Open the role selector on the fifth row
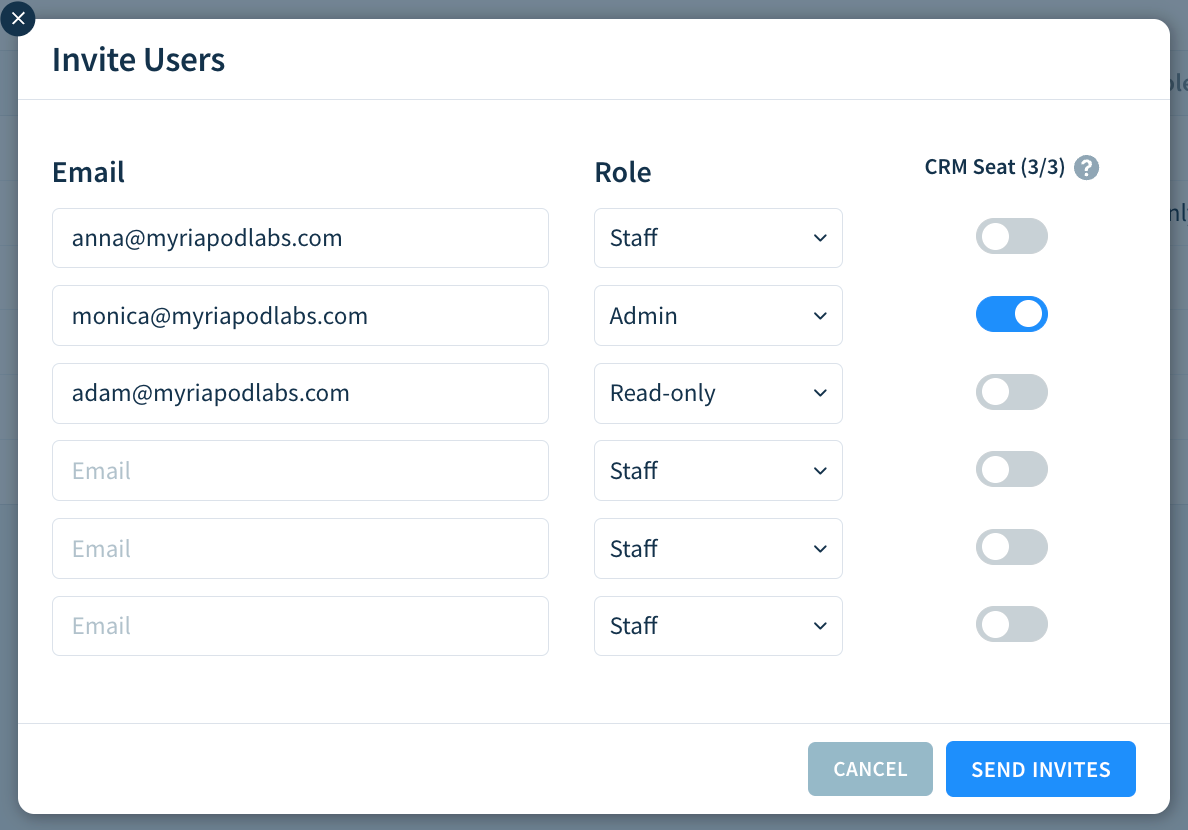This screenshot has width=1188, height=830. pos(718,548)
